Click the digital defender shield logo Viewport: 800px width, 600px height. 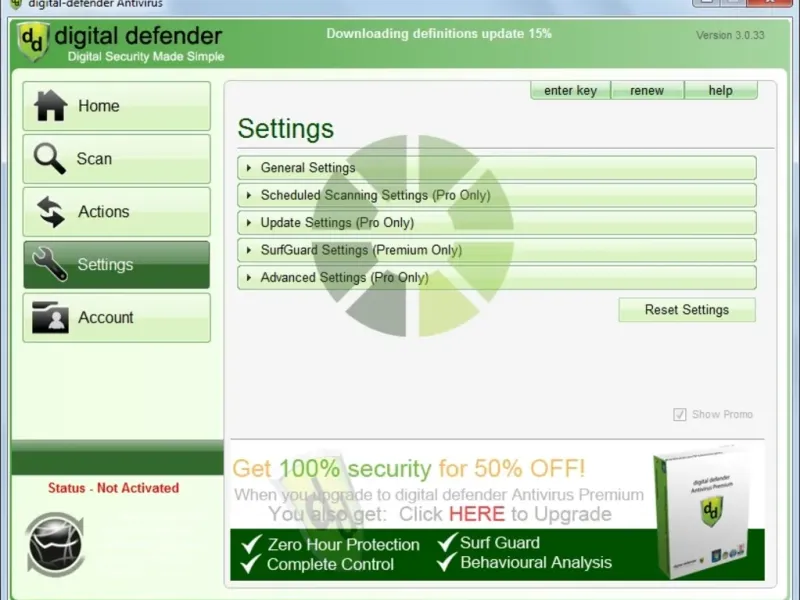(33, 42)
